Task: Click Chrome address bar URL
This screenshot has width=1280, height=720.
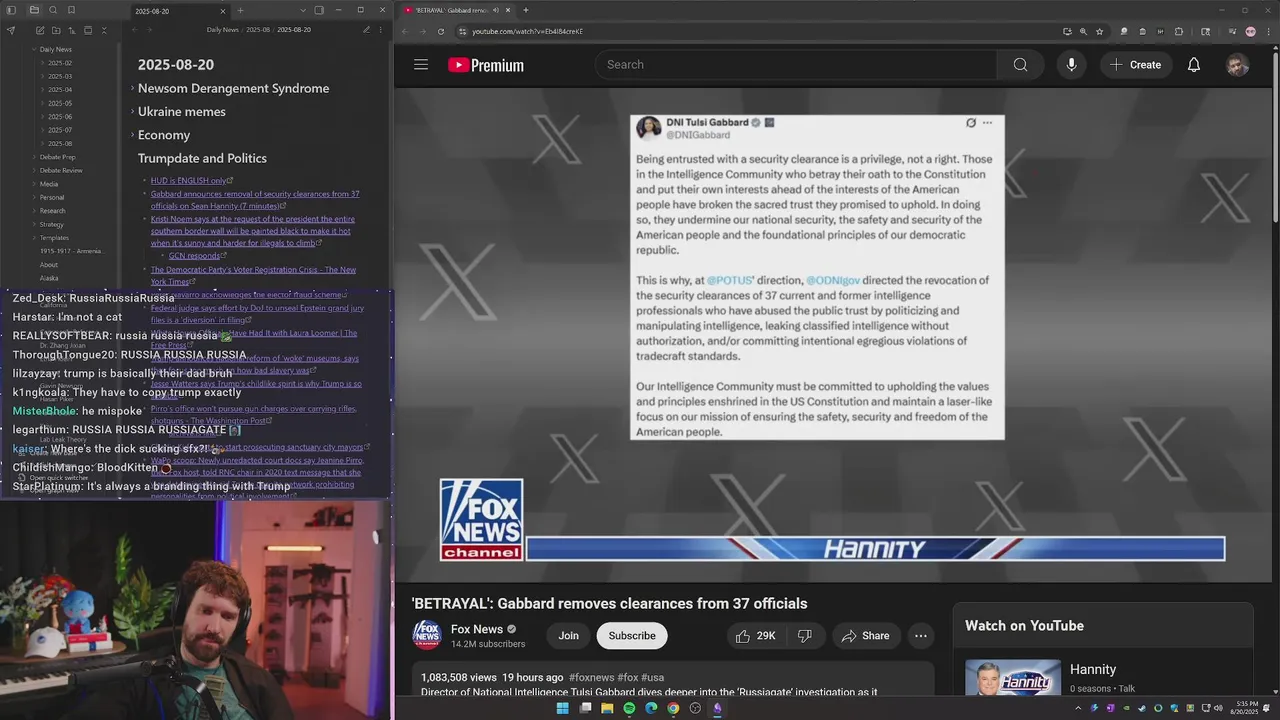Action: 527,31
